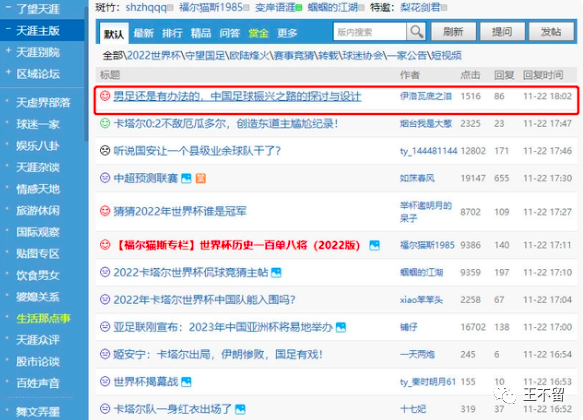Click the 刷新 button

click(x=453, y=32)
